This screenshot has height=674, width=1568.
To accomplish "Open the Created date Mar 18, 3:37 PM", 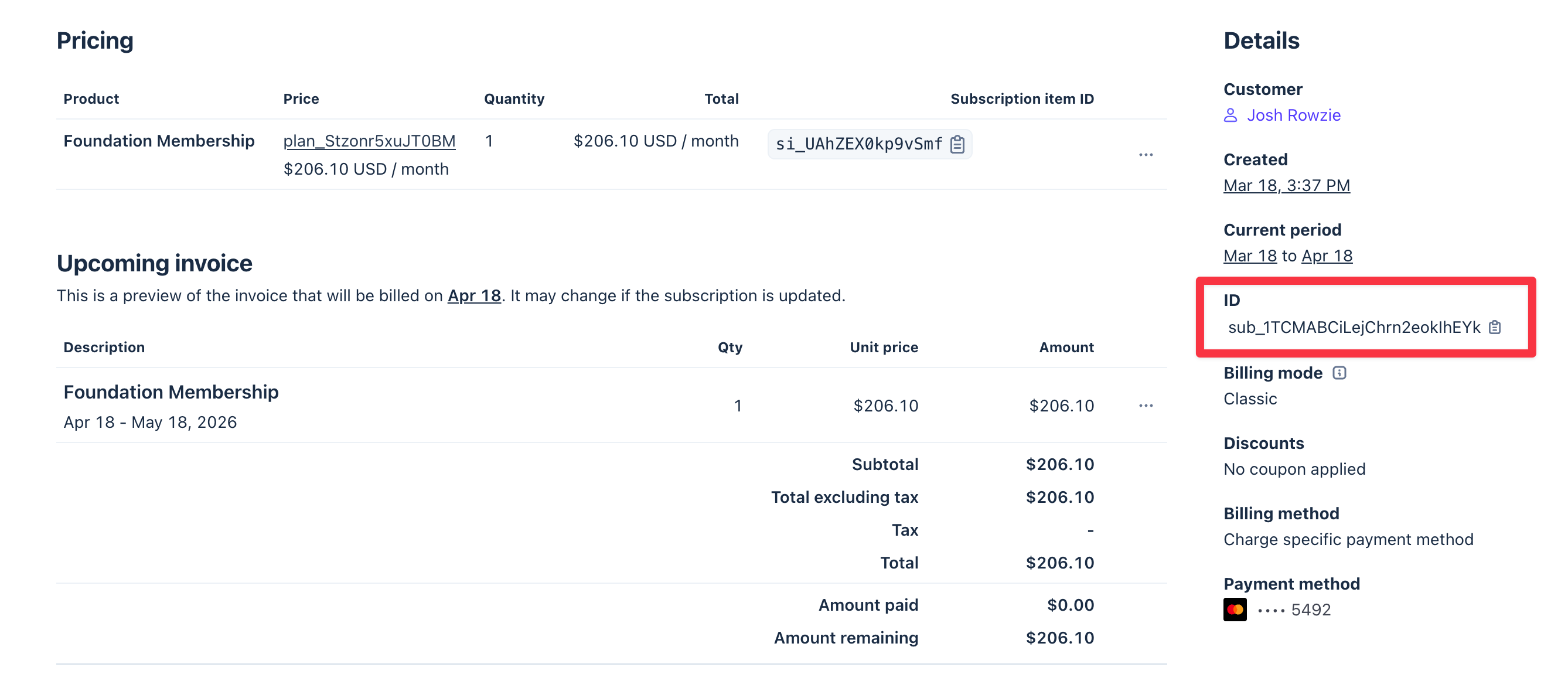I will pyautogui.click(x=1287, y=185).
